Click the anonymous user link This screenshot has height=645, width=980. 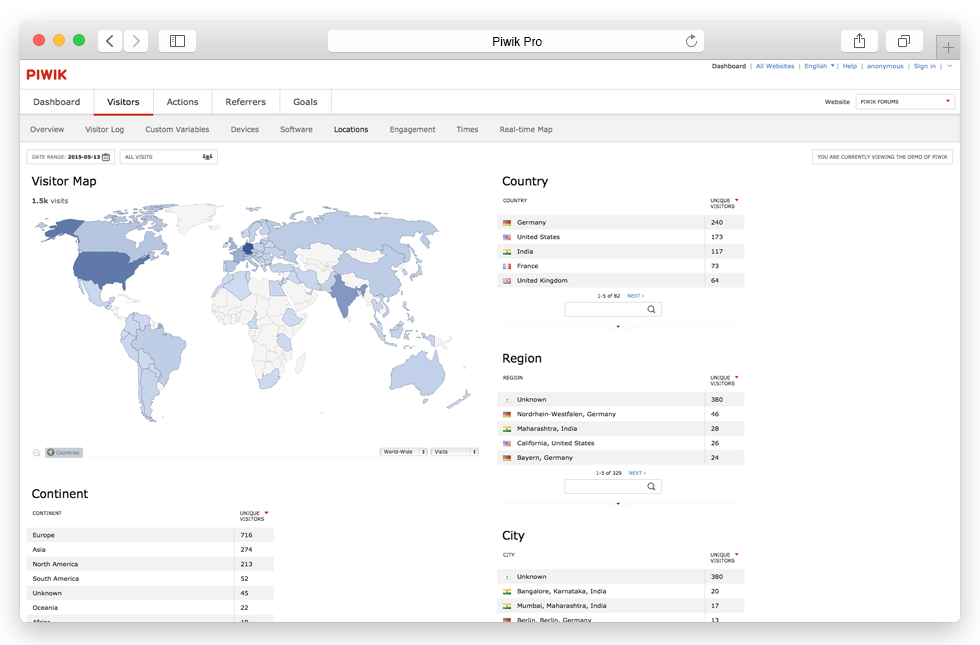[x=885, y=66]
